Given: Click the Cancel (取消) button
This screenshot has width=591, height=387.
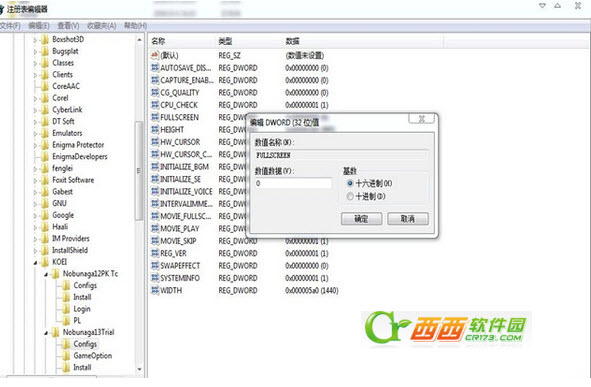Looking at the screenshot, I should pos(408,219).
